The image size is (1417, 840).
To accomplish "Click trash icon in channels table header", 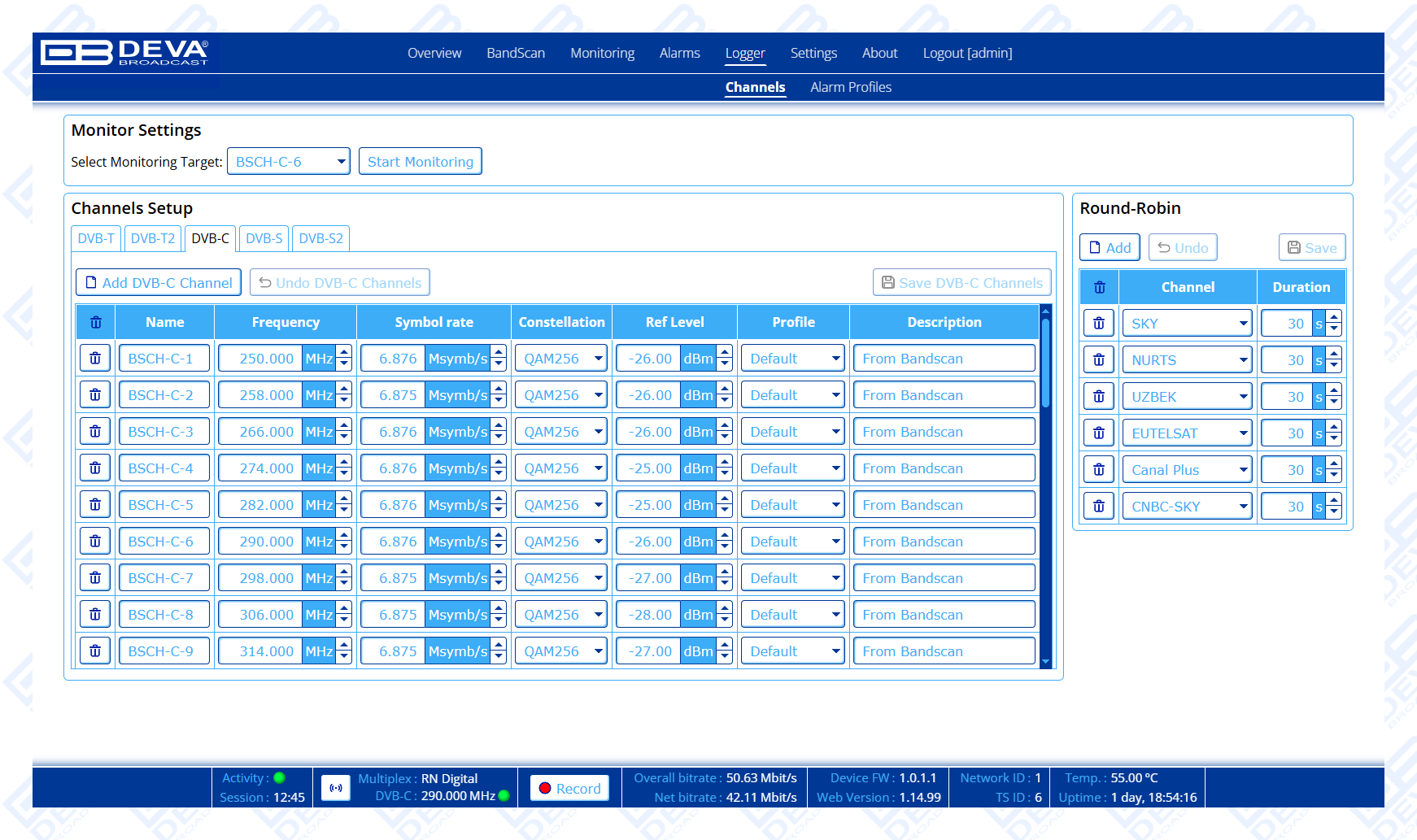I will point(95,322).
